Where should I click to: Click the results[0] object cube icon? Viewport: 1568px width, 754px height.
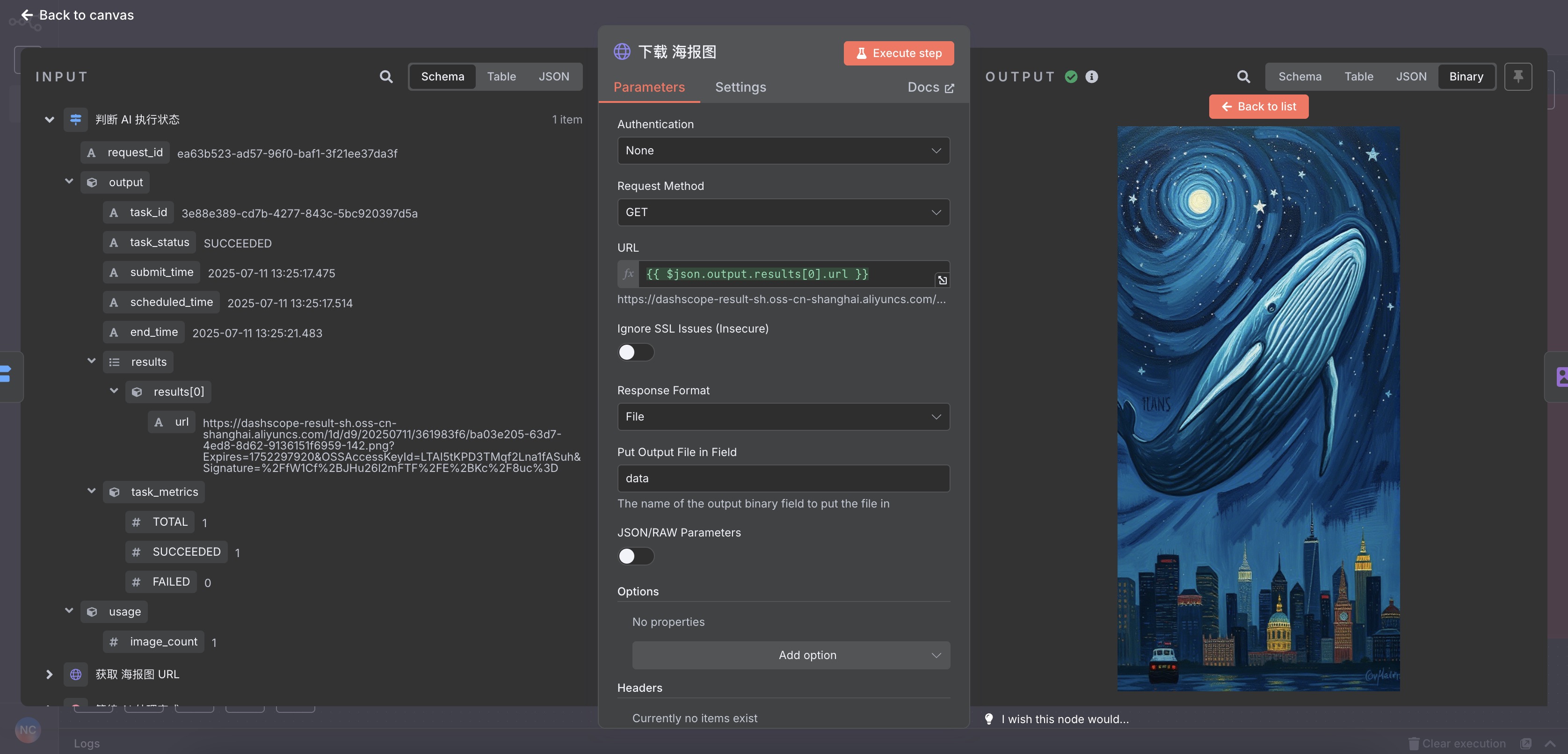pyautogui.click(x=136, y=392)
